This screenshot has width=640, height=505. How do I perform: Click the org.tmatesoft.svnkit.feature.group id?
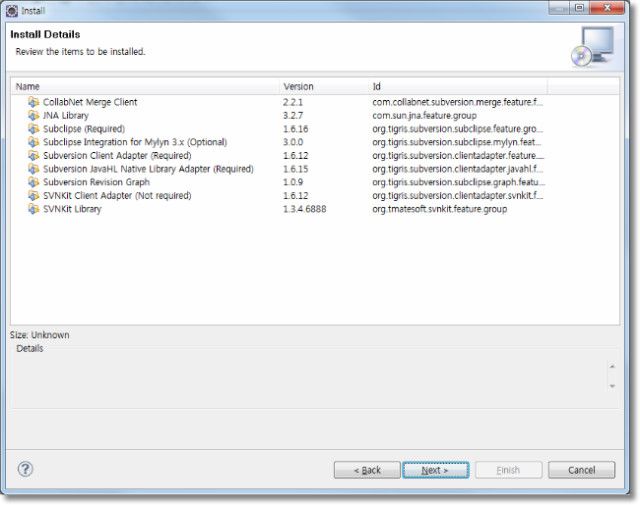(440, 209)
